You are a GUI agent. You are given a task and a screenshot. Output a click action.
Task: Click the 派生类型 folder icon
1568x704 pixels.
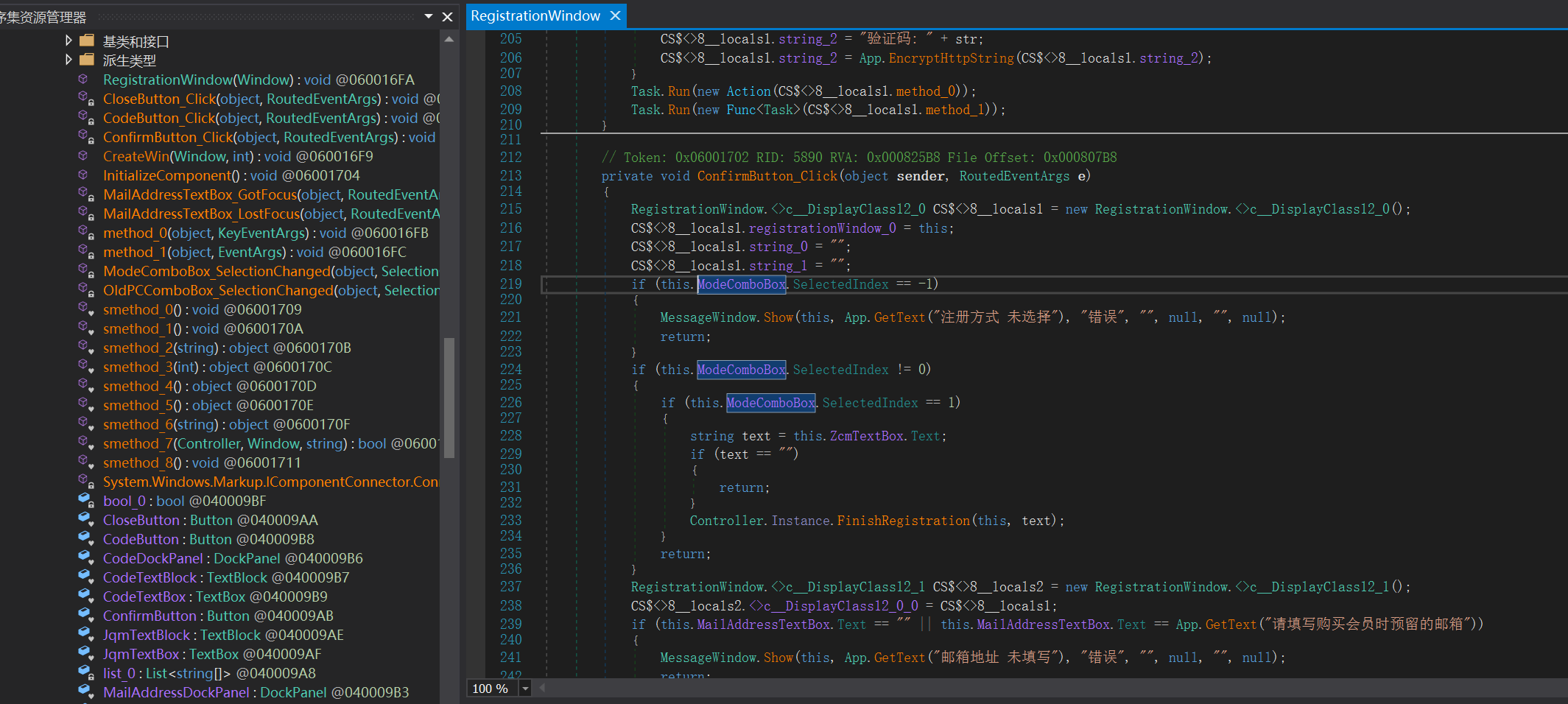[x=87, y=60]
